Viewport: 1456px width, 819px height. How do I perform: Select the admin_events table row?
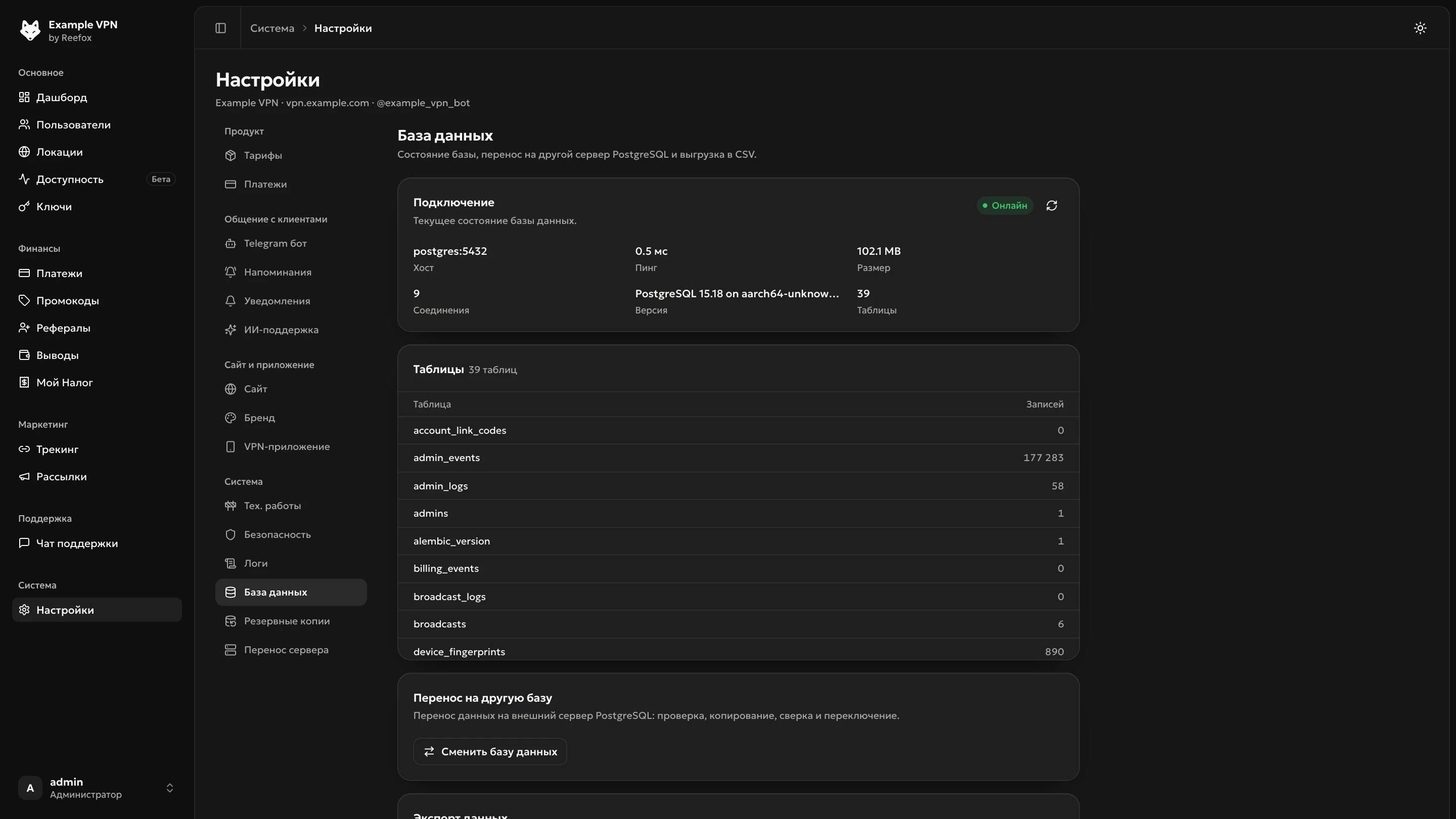[x=738, y=458]
